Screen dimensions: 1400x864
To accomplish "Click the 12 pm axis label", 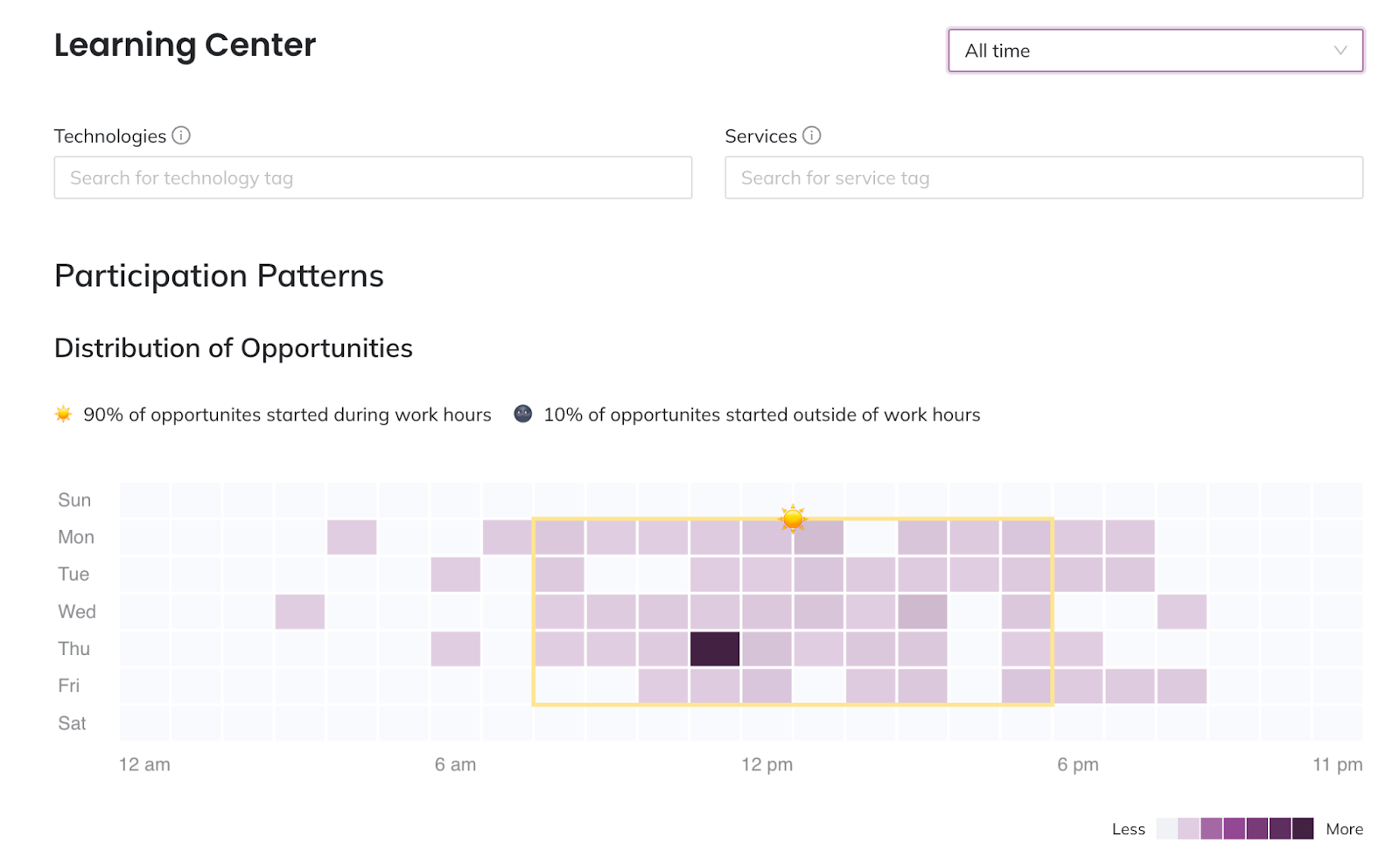I will 767,764.
